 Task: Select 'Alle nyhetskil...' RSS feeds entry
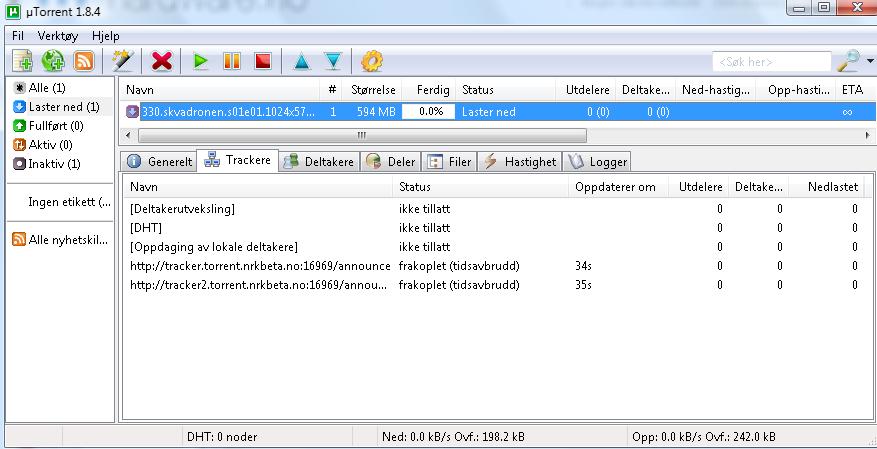[60, 240]
